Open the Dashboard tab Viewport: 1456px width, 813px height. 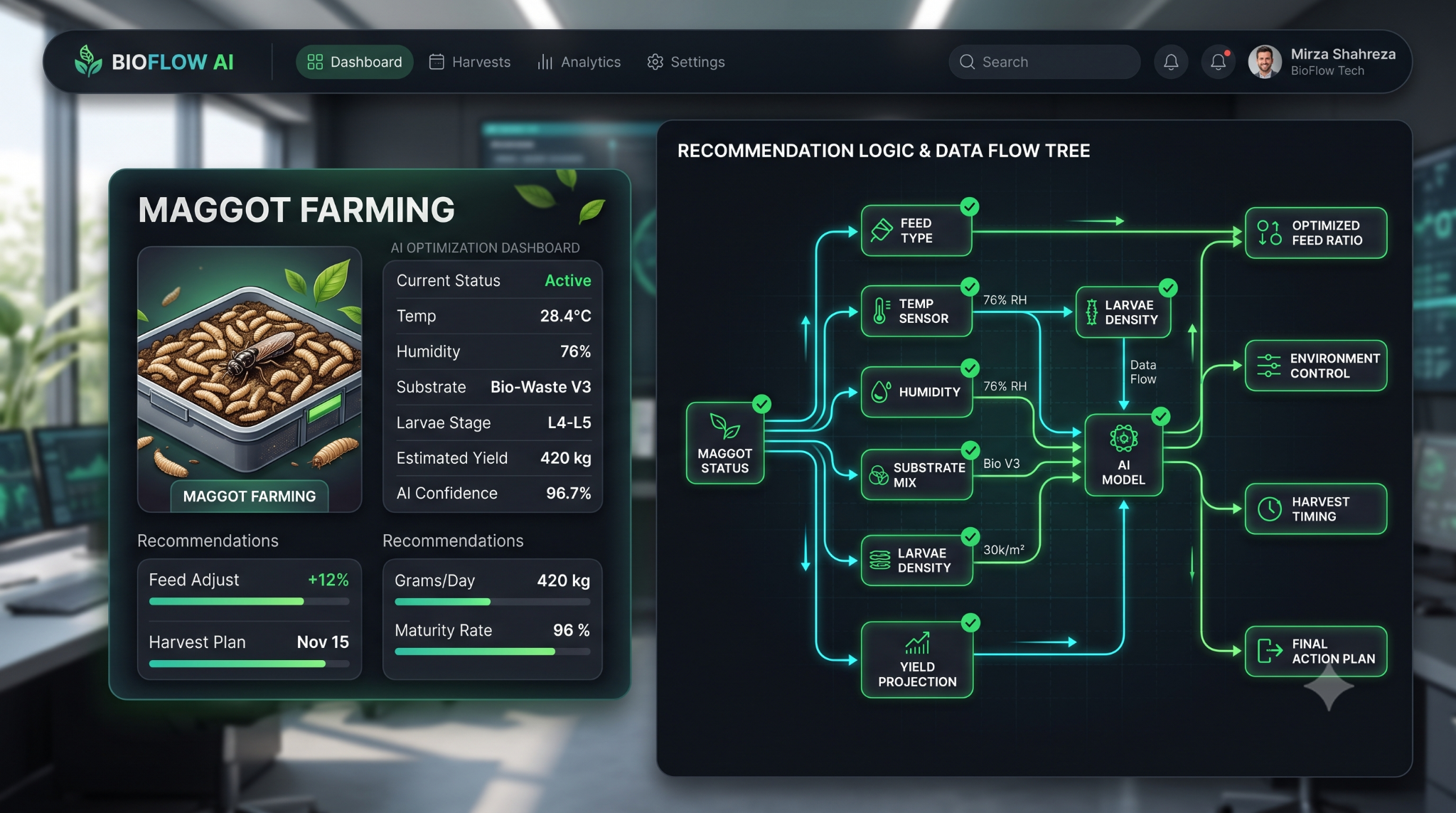click(x=355, y=62)
